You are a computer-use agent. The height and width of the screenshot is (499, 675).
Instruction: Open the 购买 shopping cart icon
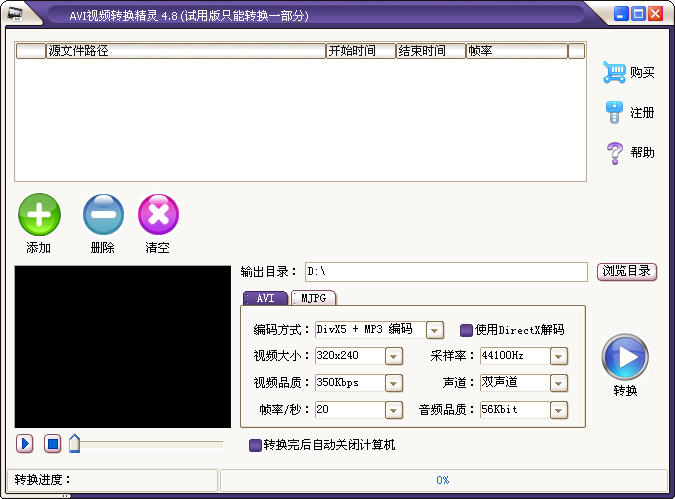pyautogui.click(x=614, y=72)
